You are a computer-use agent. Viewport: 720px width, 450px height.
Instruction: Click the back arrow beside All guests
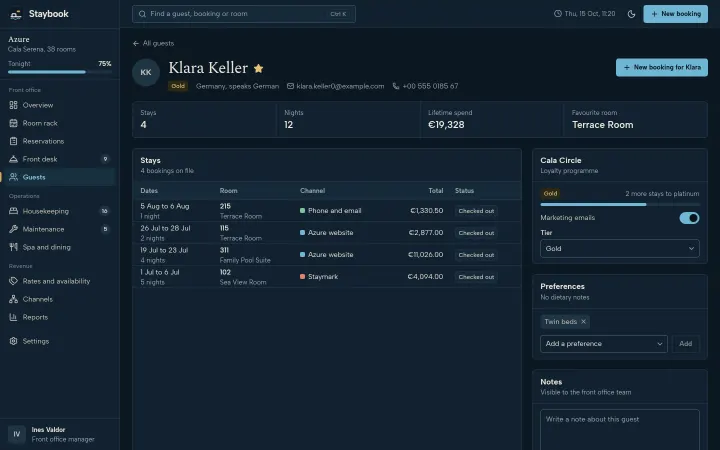point(135,43)
